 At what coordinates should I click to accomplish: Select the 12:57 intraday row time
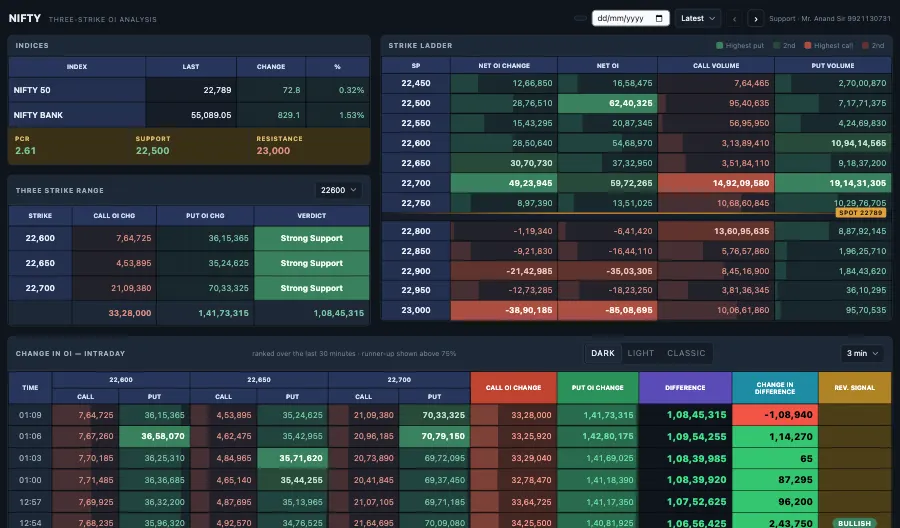30,502
